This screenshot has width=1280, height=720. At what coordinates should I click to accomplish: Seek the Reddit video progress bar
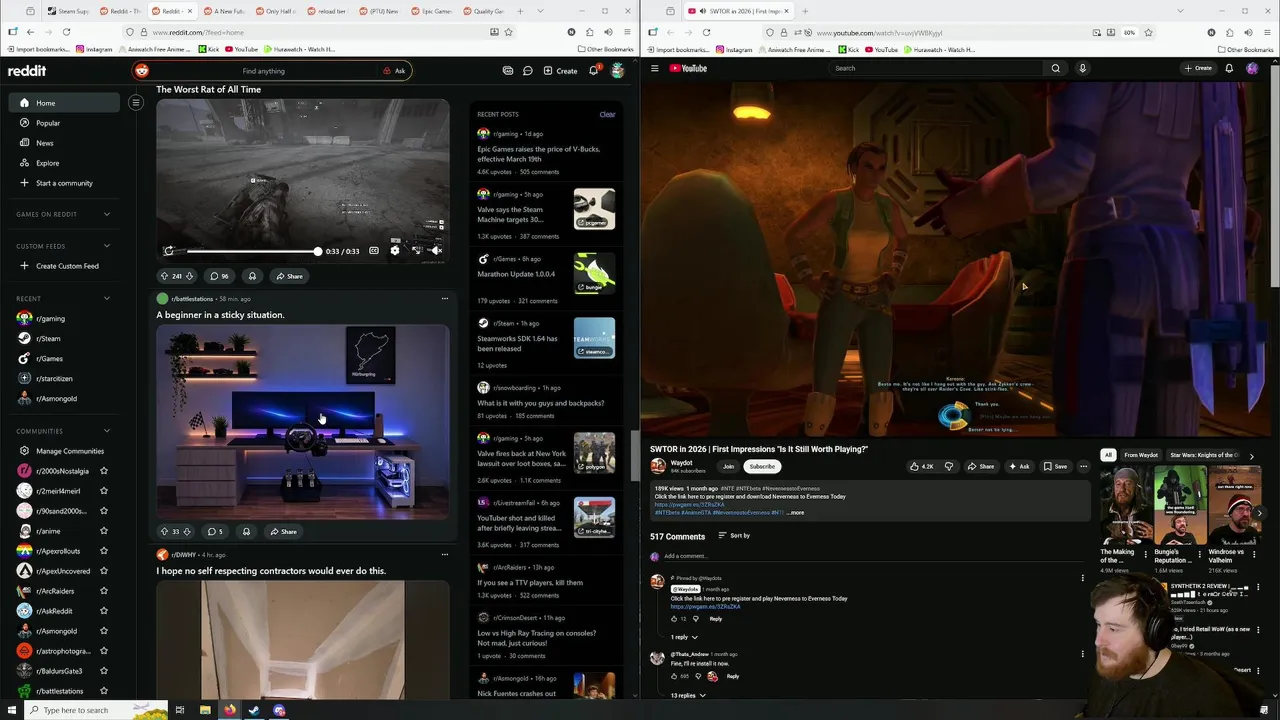(252, 251)
